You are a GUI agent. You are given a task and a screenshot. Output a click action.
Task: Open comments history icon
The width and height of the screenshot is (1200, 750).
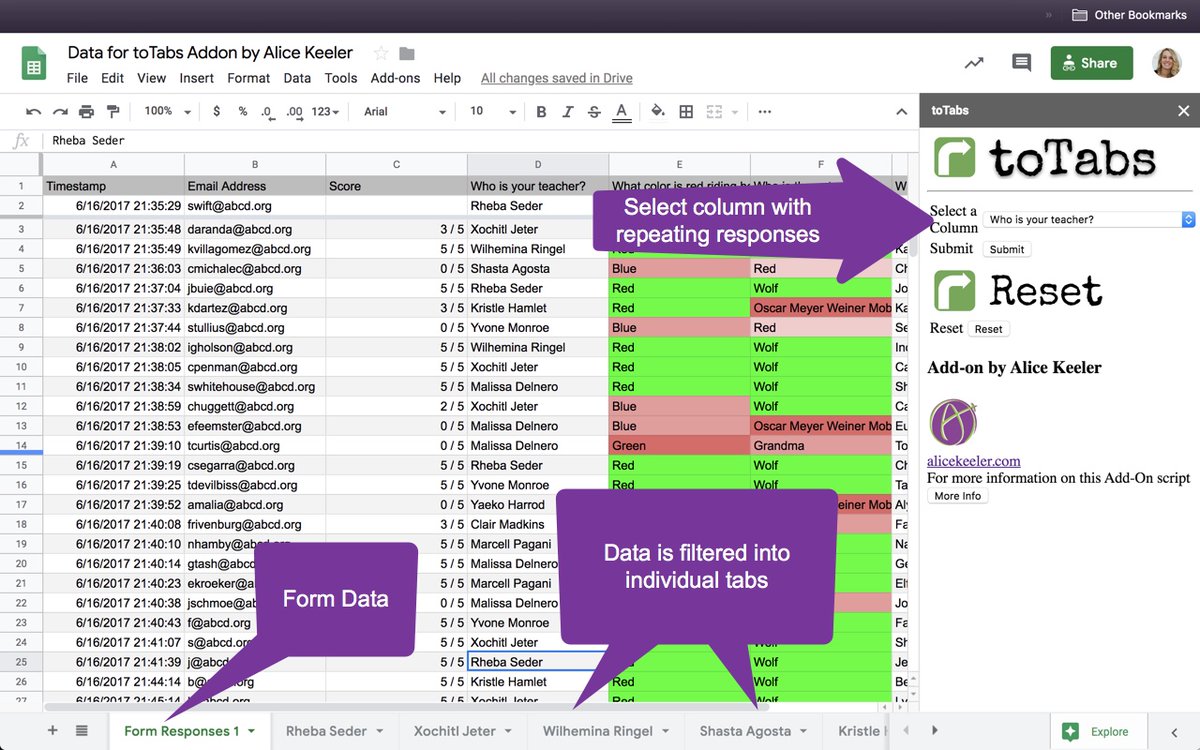(x=1021, y=62)
